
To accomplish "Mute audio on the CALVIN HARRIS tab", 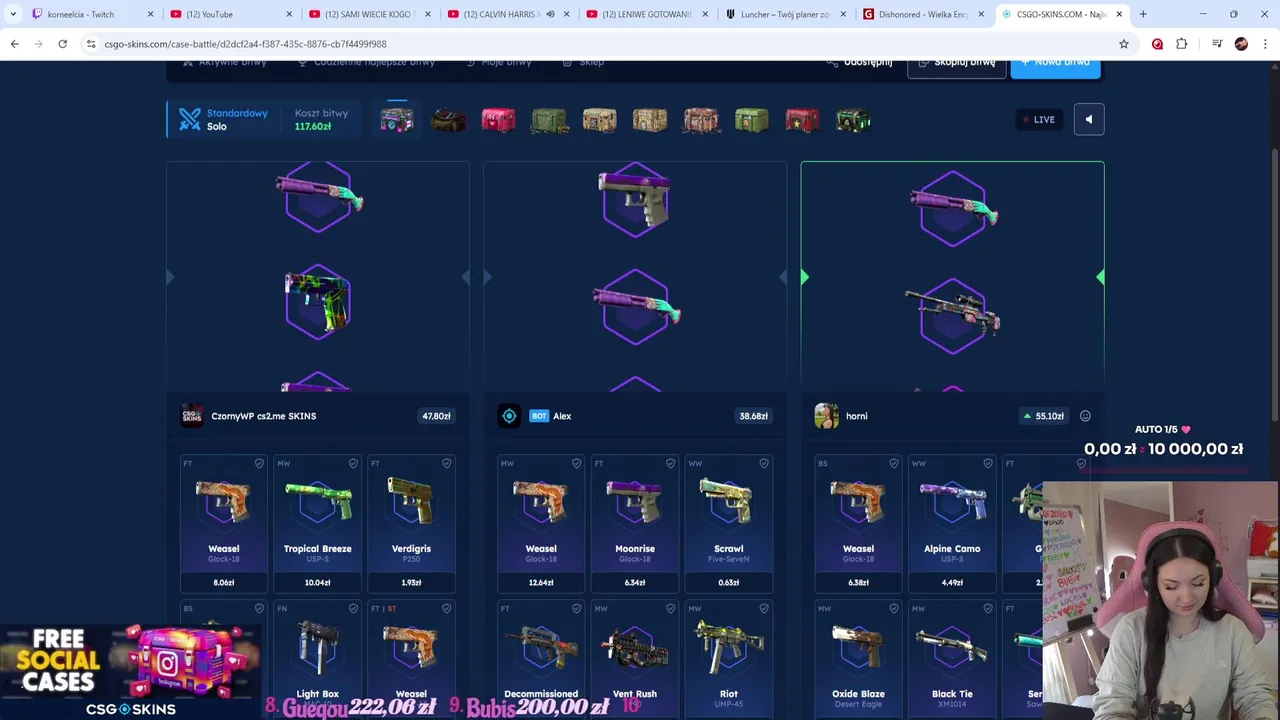I will (x=550, y=14).
